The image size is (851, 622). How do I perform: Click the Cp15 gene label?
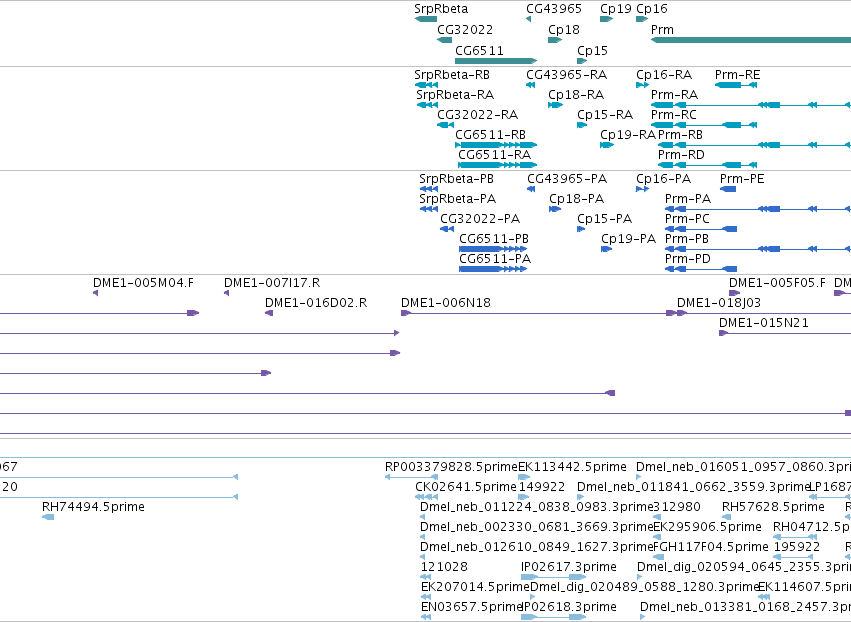coord(592,50)
